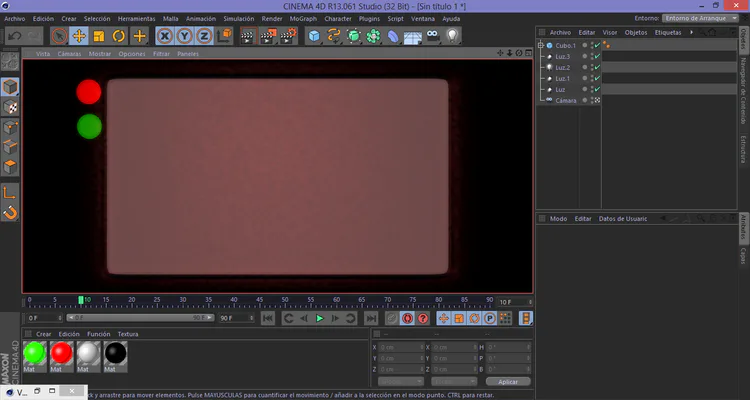Screen dimensions: 750x400
Task: Click the 90 F end frame field
Action: [237, 318]
